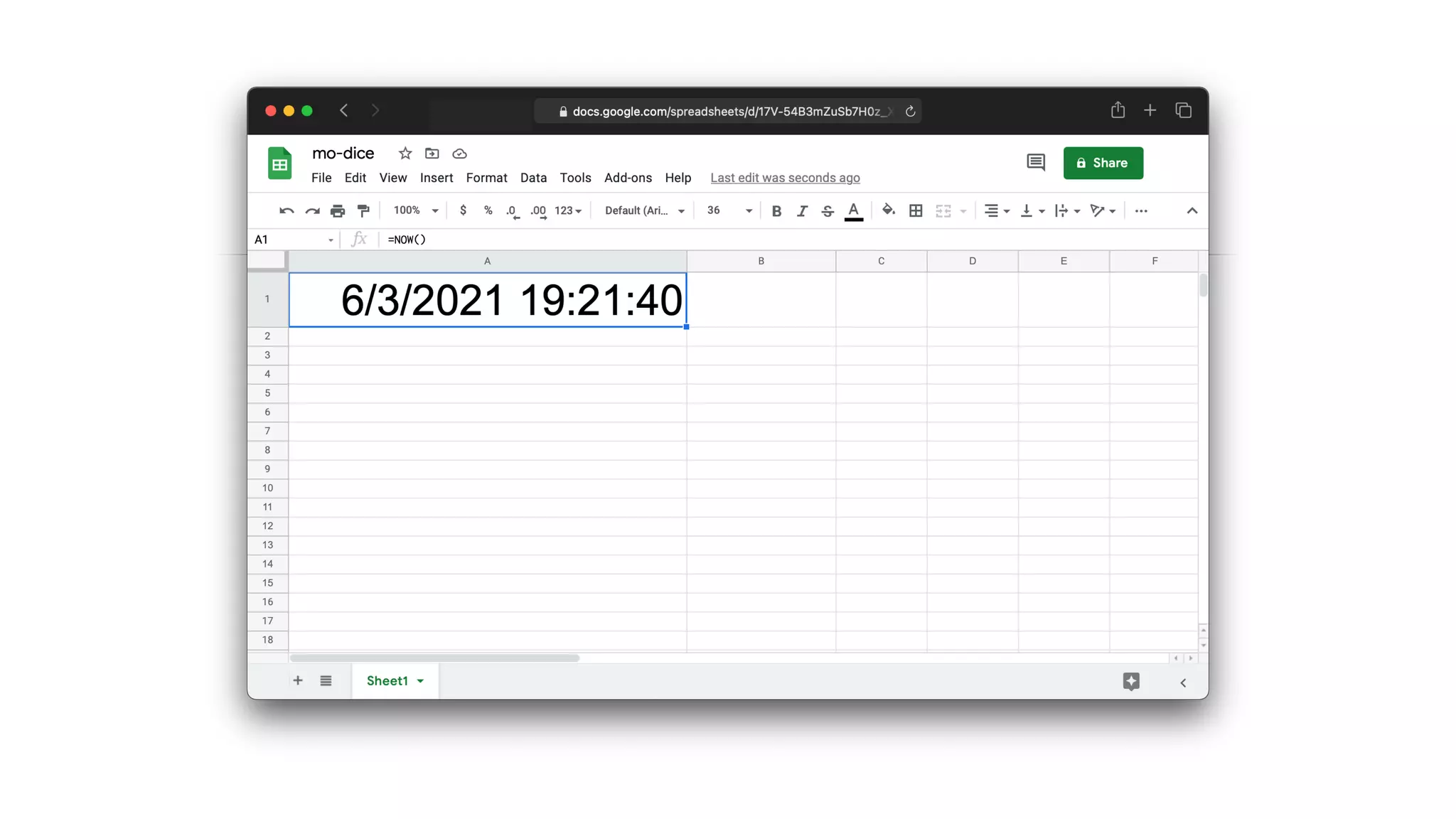Click the green Share button
The width and height of the screenshot is (1456, 819).
pyautogui.click(x=1103, y=163)
